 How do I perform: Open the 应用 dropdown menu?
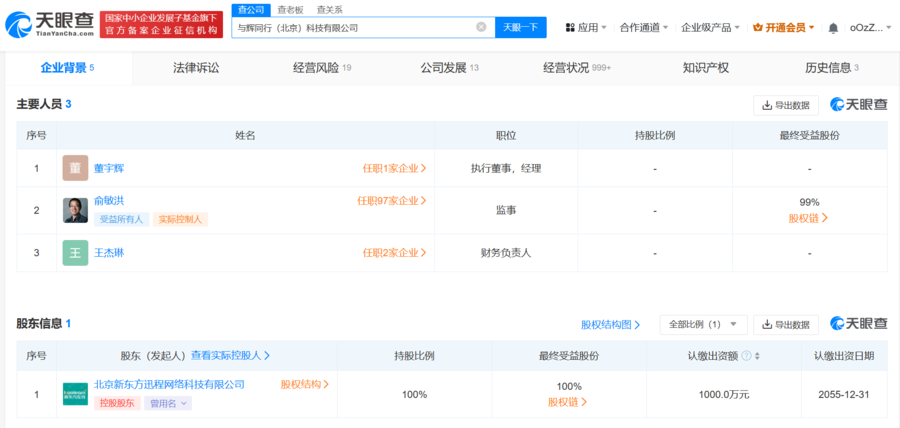[x=587, y=28]
